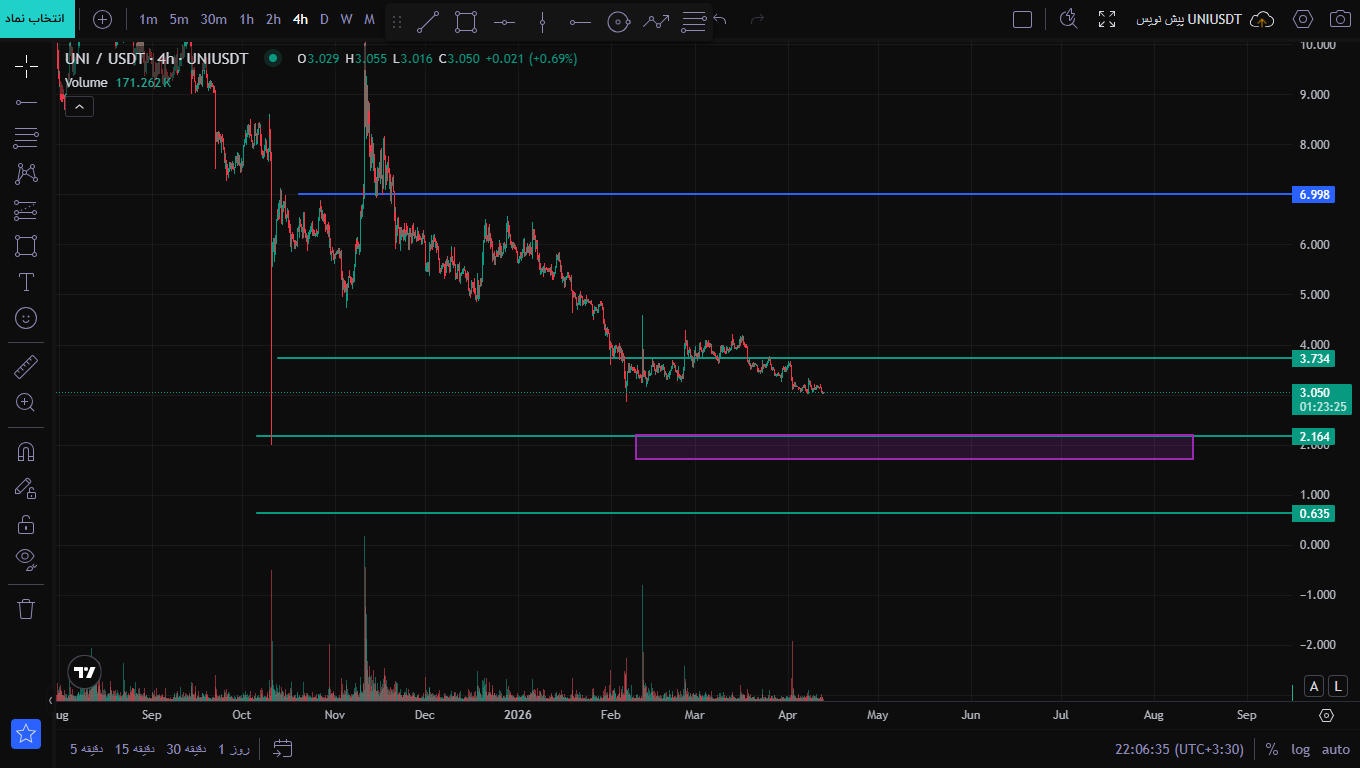Pick the vertical line in floating toolbar

coord(542,21)
